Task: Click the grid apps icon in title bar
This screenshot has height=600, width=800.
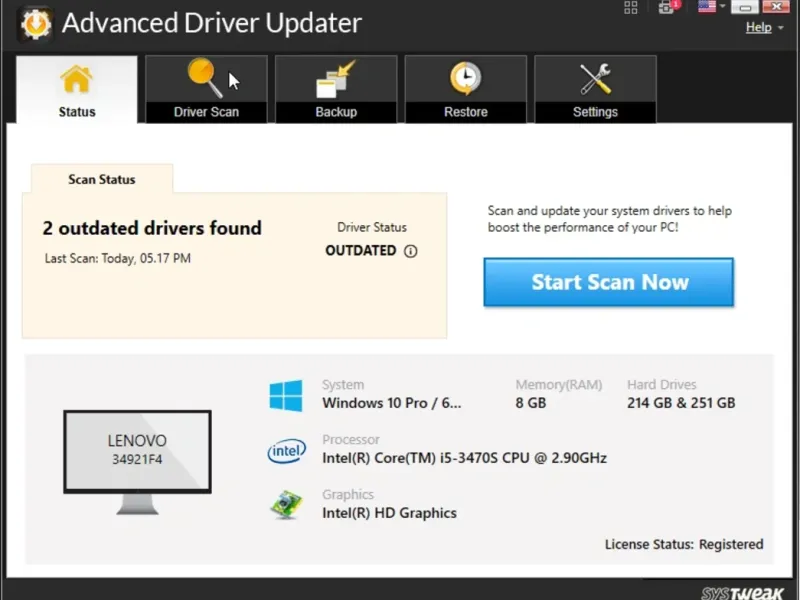Action: pos(631,7)
